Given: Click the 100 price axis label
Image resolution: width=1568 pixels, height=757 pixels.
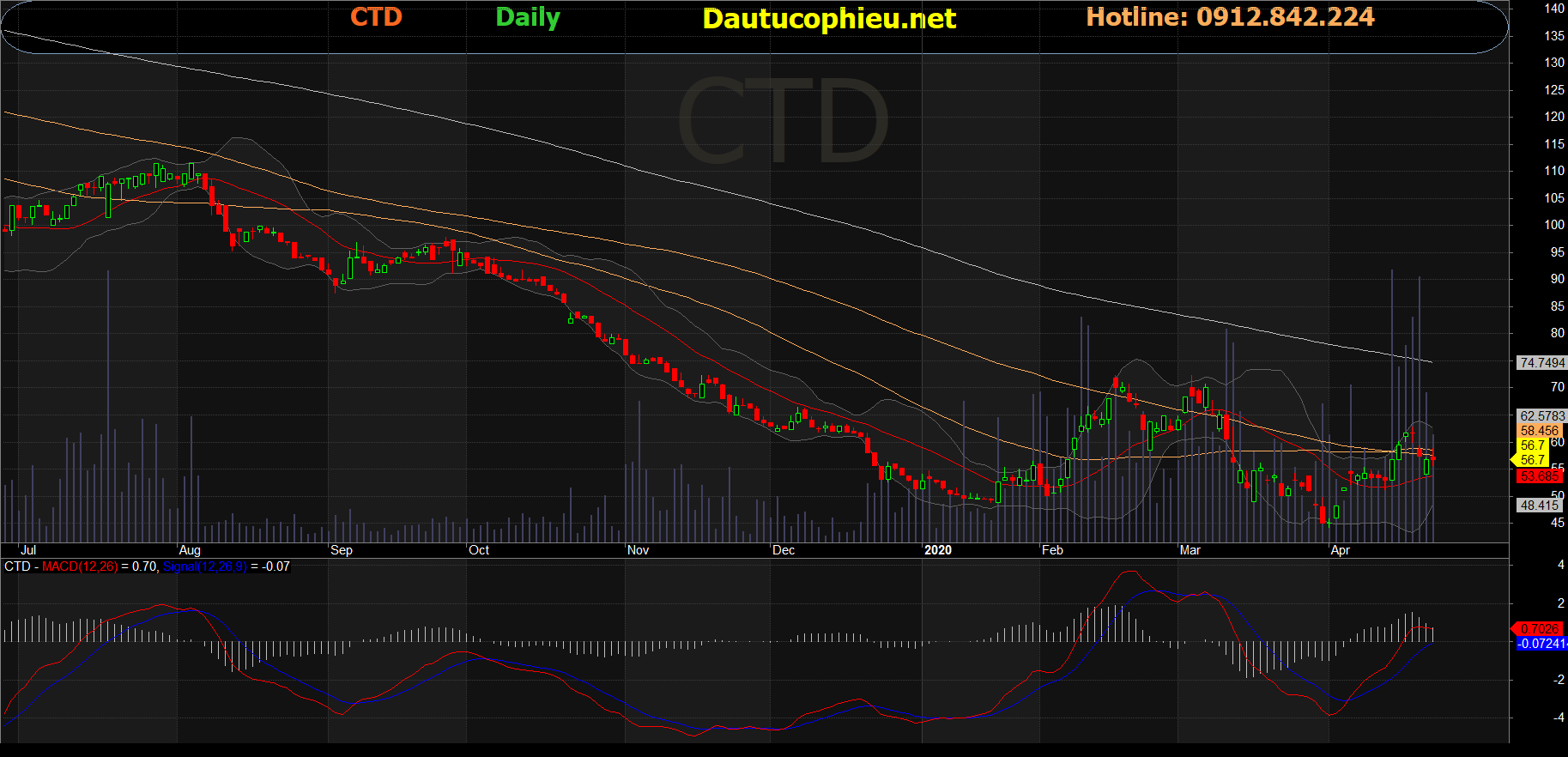Looking at the screenshot, I should pos(1554,225).
